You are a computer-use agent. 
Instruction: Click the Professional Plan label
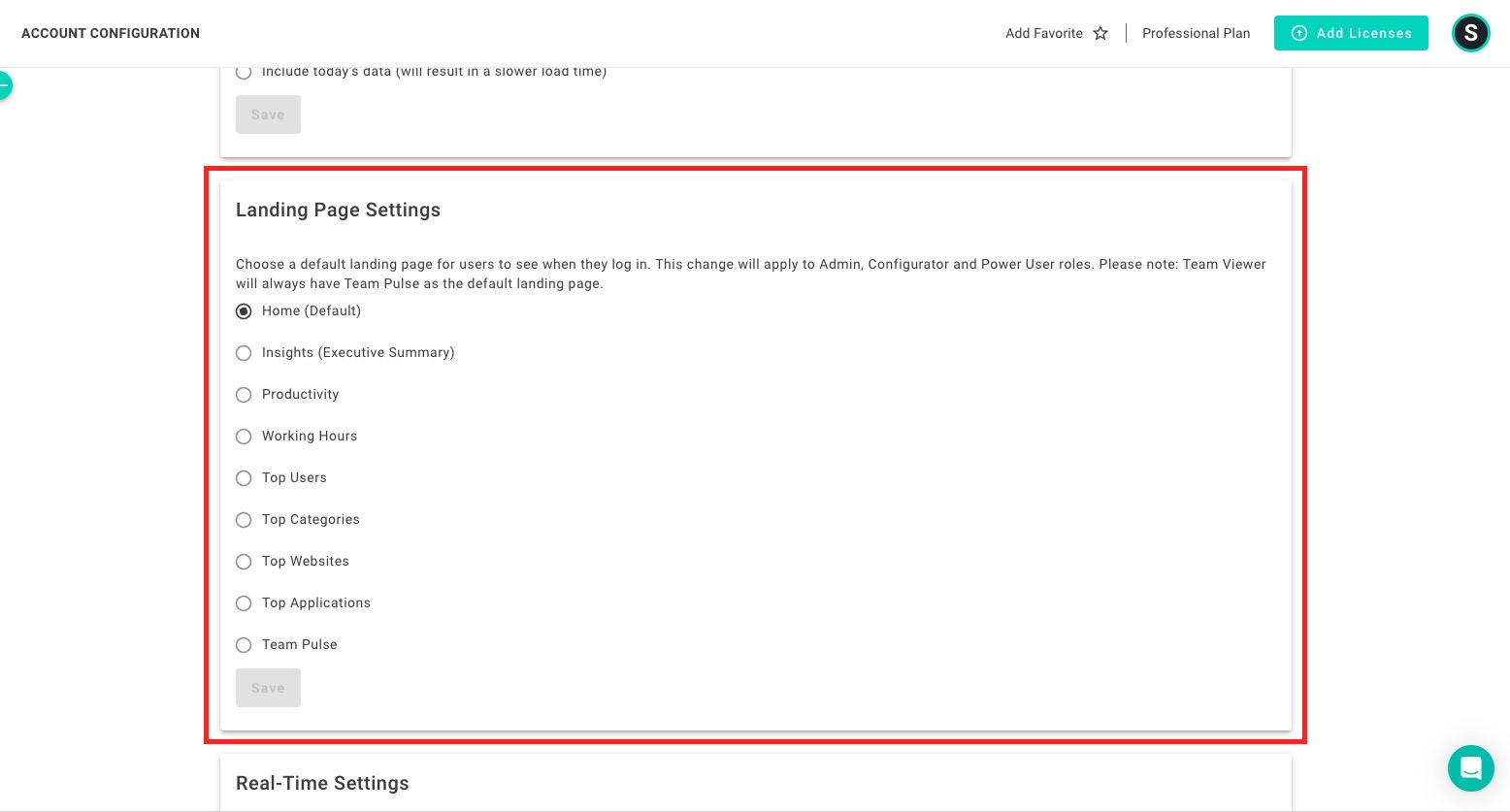coord(1196,33)
